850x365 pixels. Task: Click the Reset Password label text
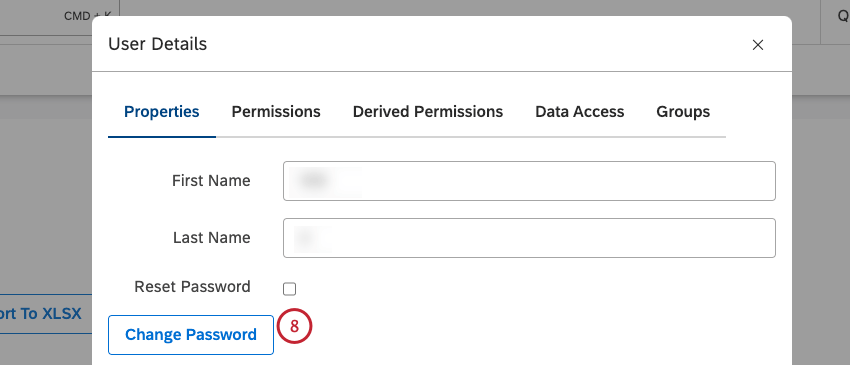click(192, 286)
